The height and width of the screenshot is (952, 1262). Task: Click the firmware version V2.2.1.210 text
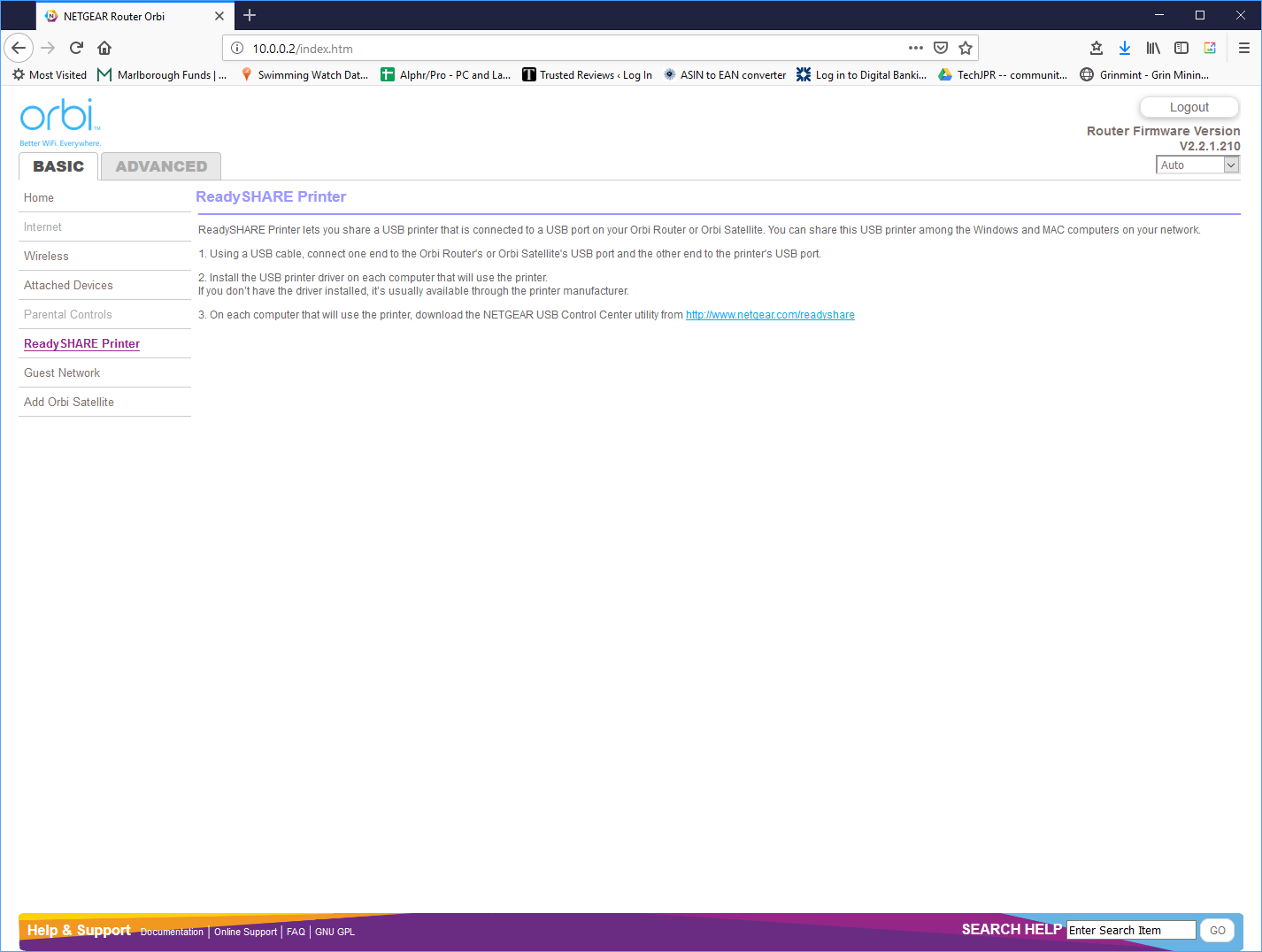(x=1210, y=146)
